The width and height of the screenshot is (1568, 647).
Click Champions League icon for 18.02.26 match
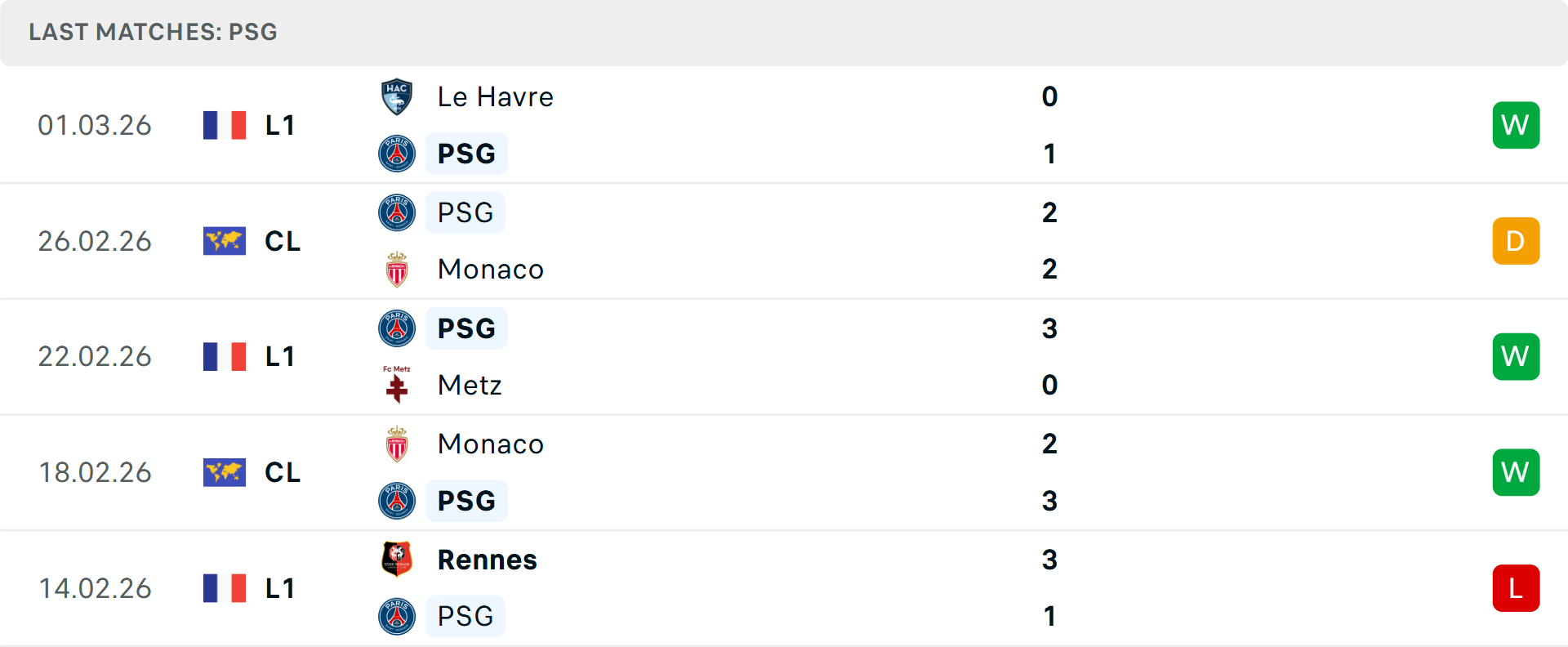click(225, 472)
